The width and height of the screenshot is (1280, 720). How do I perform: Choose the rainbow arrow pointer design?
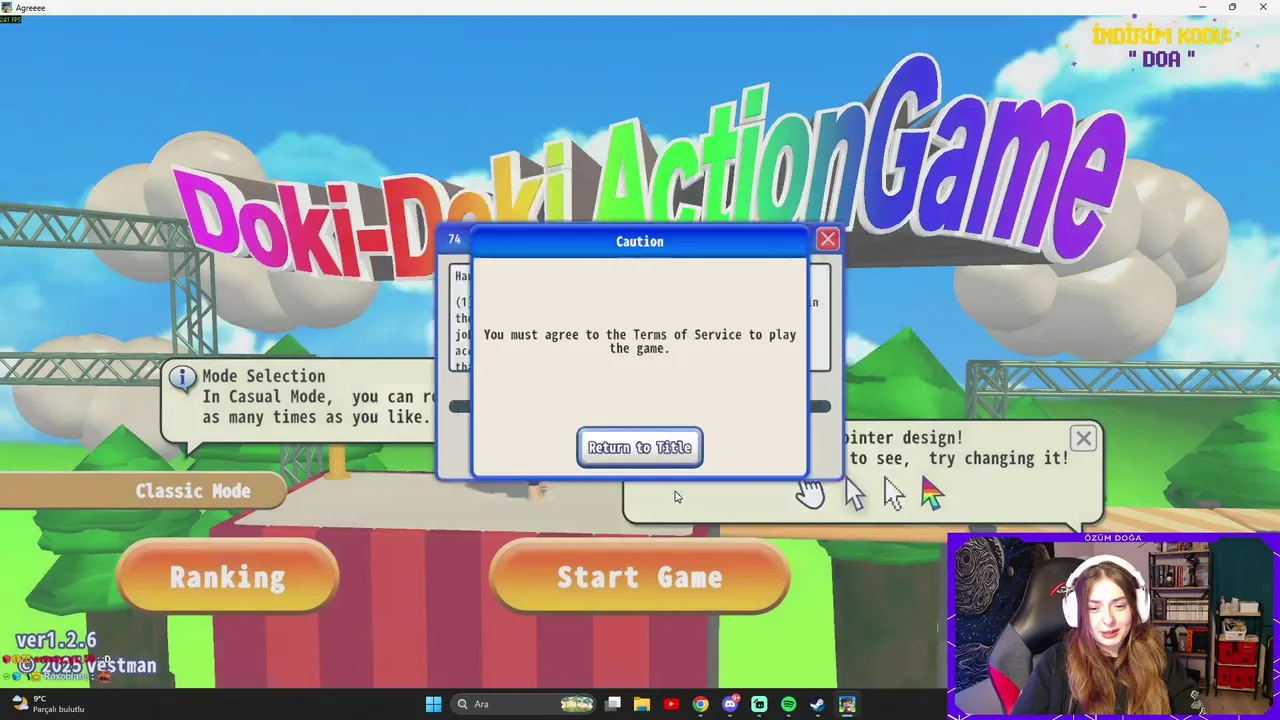[932, 494]
